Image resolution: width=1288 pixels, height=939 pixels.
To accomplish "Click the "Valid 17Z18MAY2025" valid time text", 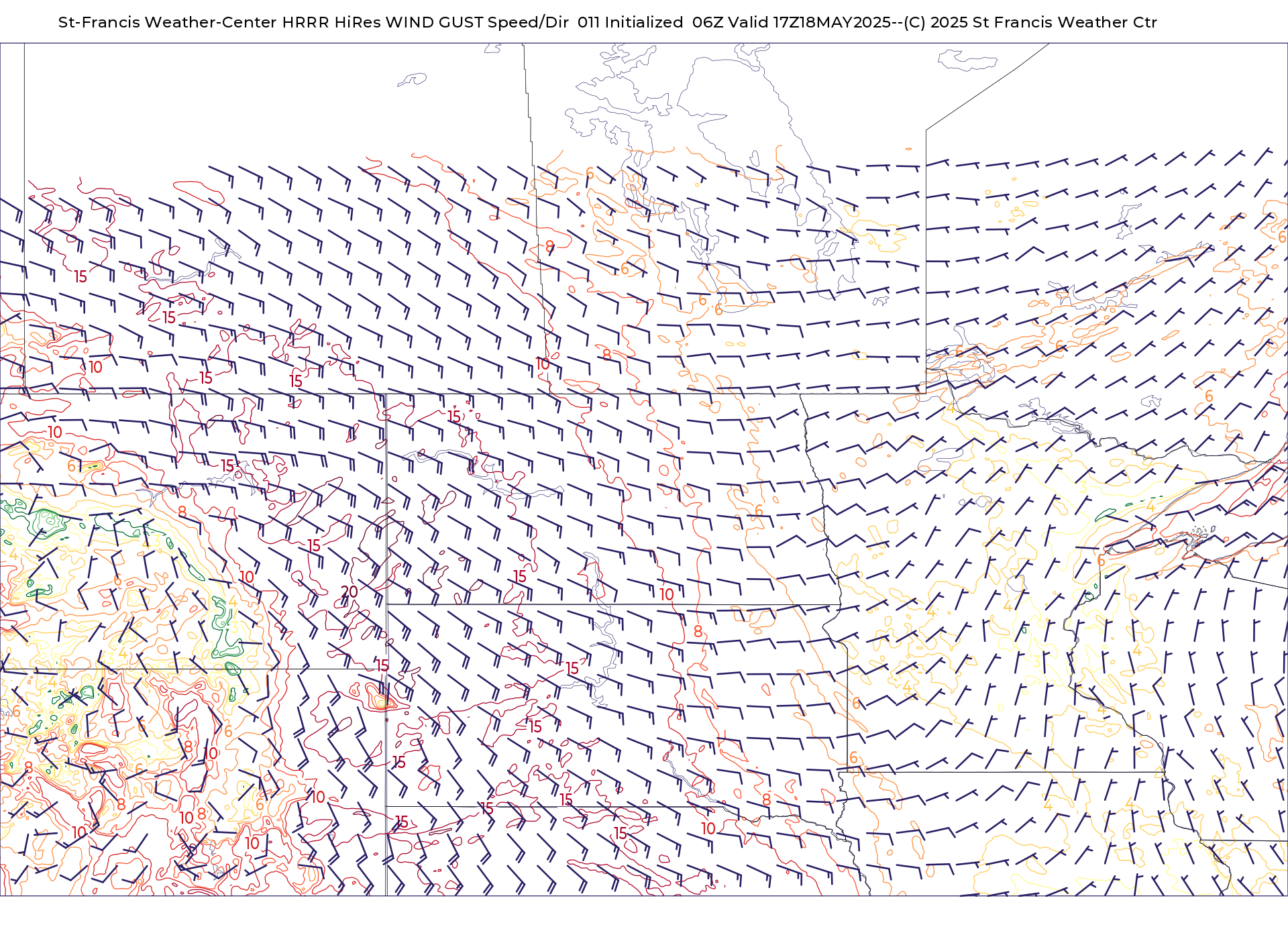I will pyautogui.click(x=810, y=22).
